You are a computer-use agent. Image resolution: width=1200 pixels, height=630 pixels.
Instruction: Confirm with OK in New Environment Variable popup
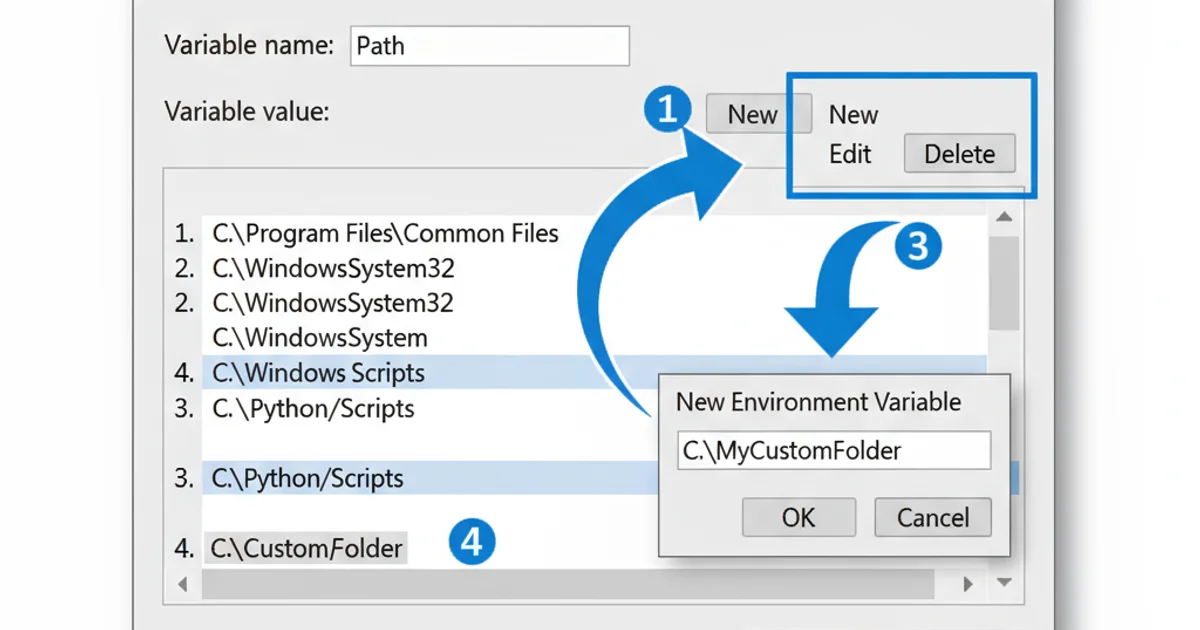tap(798, 518)
